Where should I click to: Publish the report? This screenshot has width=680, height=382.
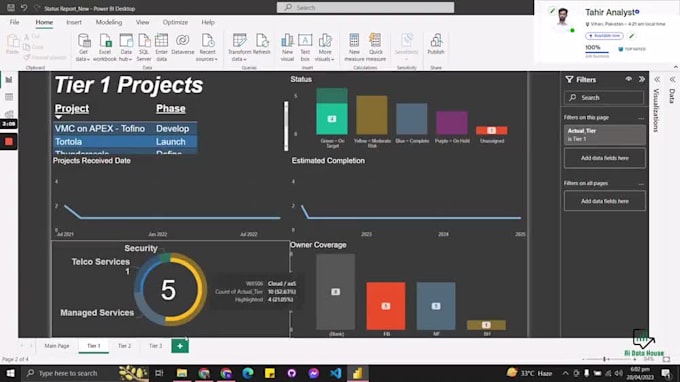click(436, 44)
